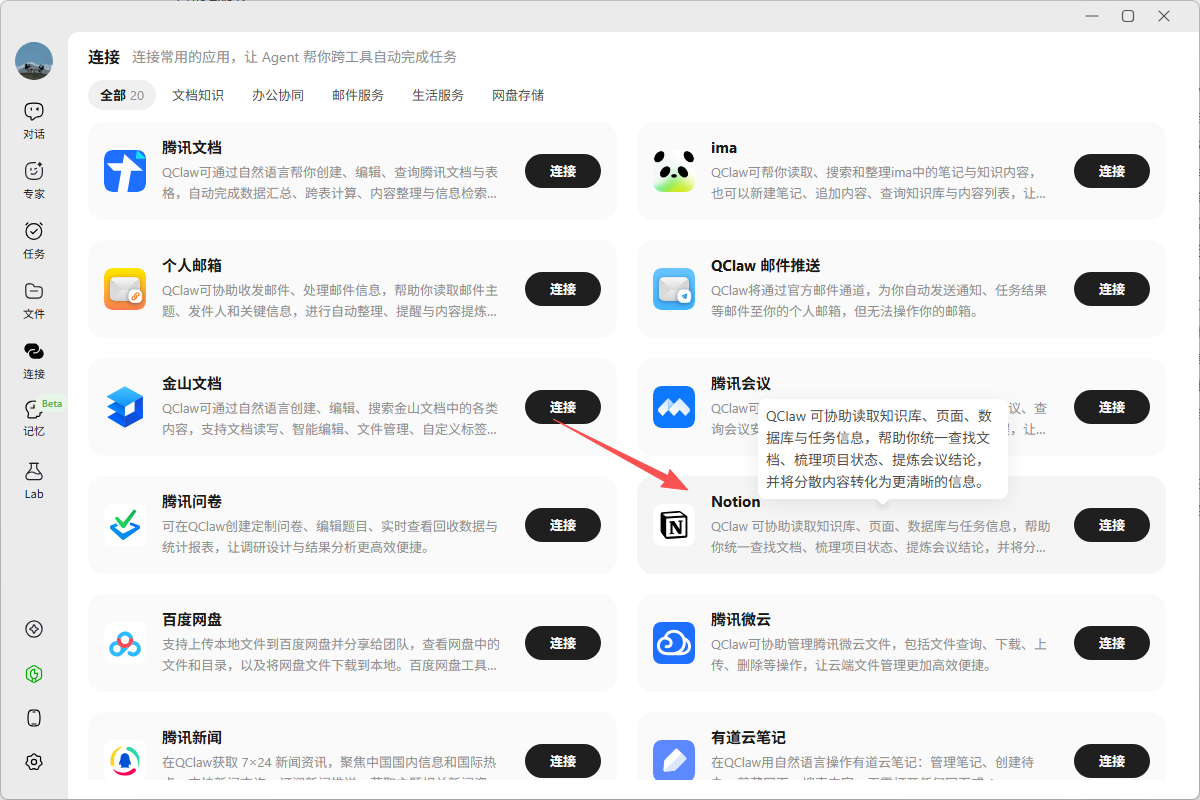Click the 腾讯微云 cloud icon

pos(674,643)
